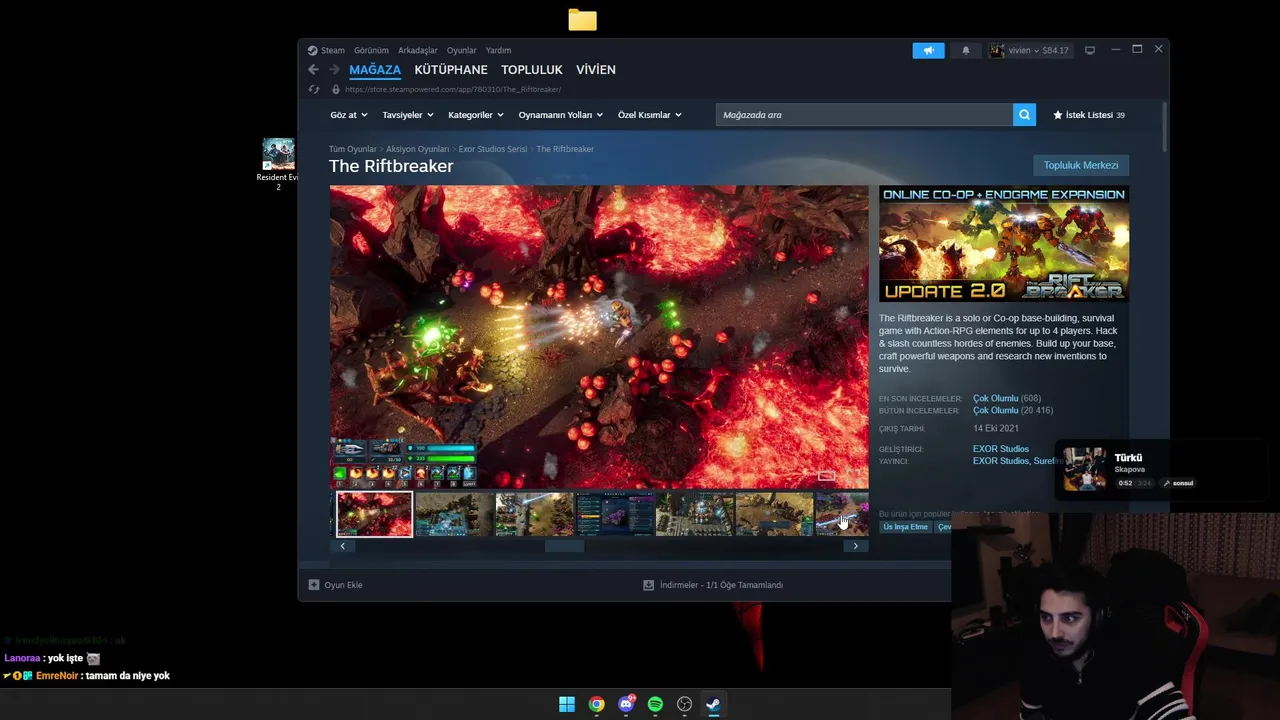Expand the Özel Kısımlar dropdown
Viewport: 1280px width, 720px height.
coord(649,115)
